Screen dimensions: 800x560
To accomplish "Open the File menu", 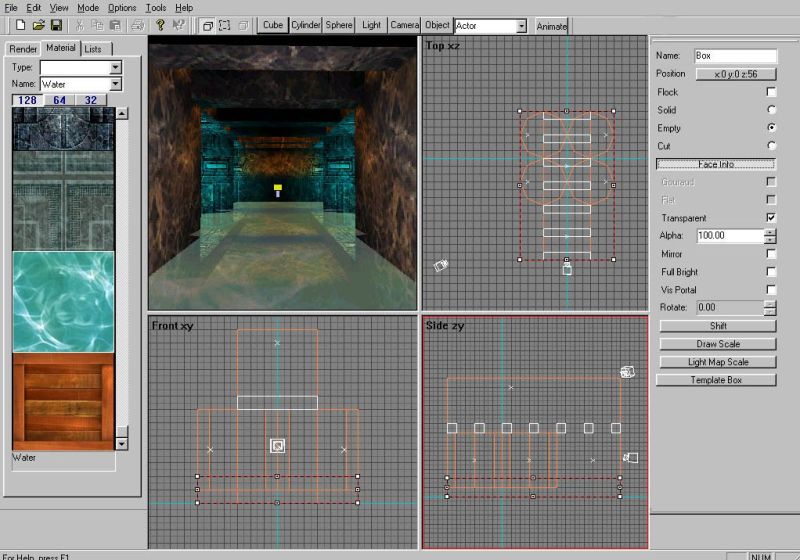I will [11, 8].
